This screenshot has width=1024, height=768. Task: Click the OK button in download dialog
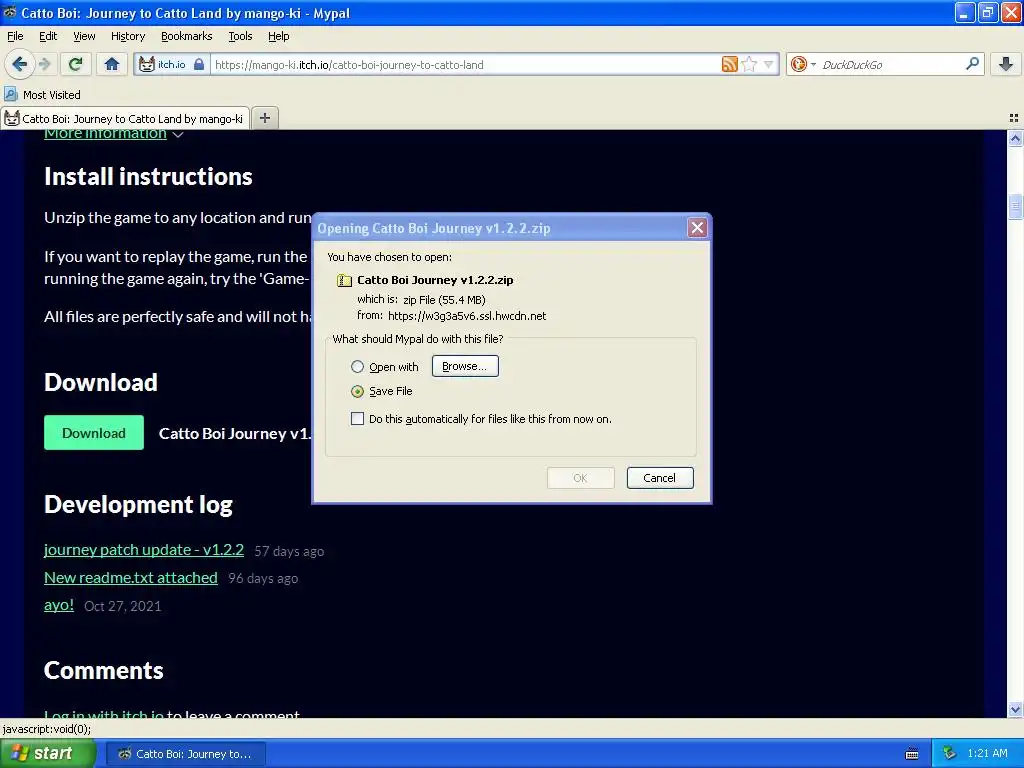click(581, 478)
